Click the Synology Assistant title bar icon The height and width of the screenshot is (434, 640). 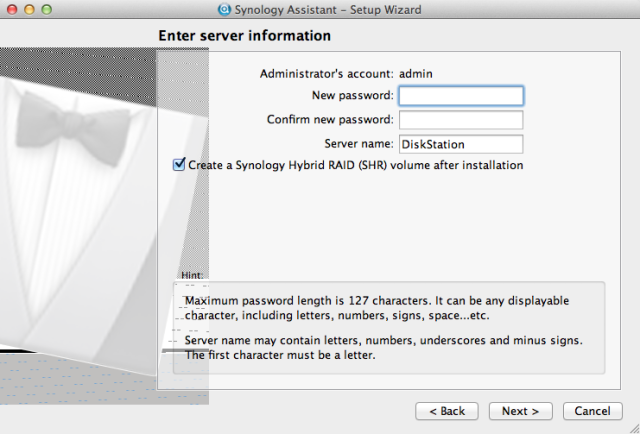pyautogui.click(x=224, y=9)
